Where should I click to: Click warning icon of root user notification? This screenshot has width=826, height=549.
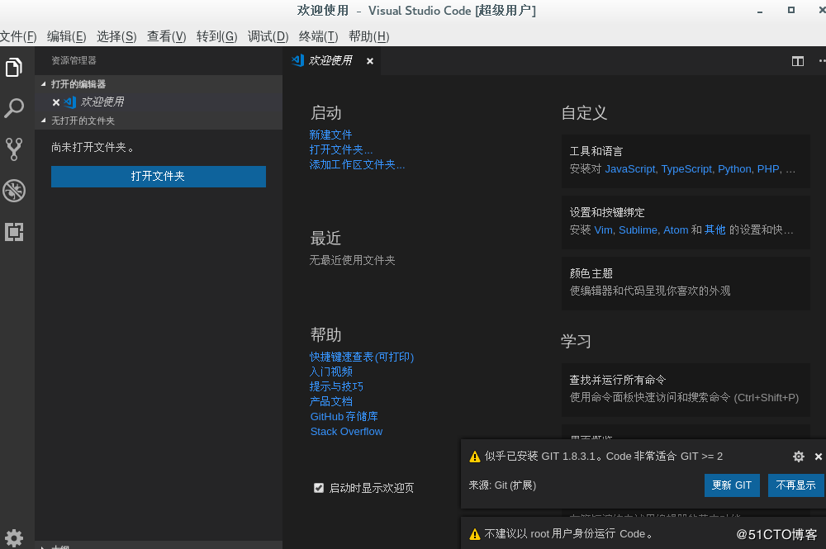click(475, 534)
